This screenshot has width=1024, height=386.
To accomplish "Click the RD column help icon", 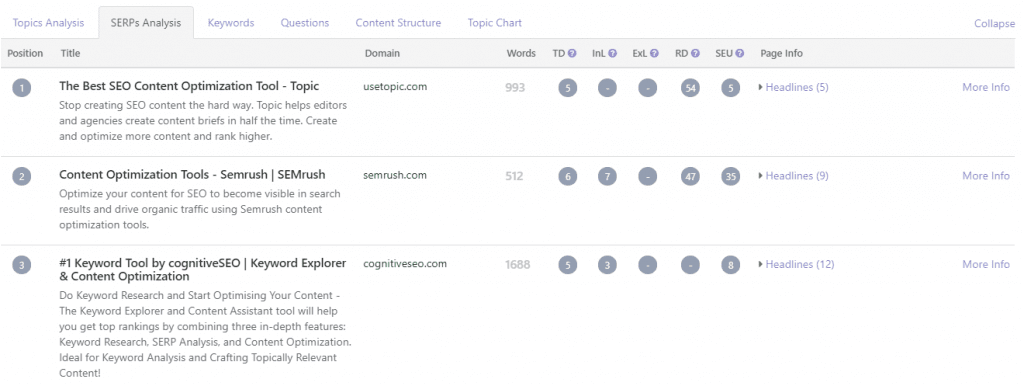I will point(696,54).
